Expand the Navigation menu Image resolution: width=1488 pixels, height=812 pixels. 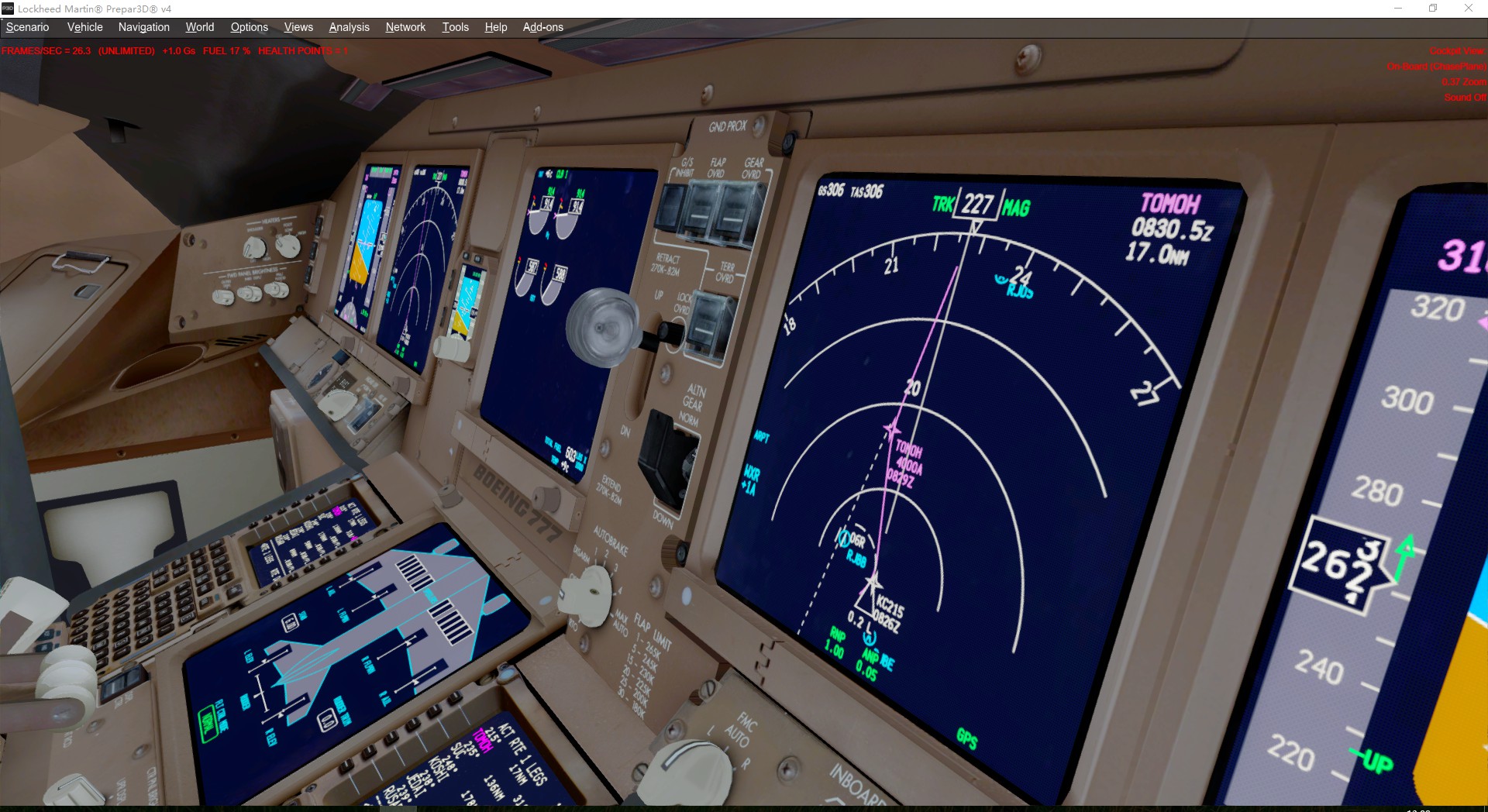pyautogui.click(x=143, y=27)
